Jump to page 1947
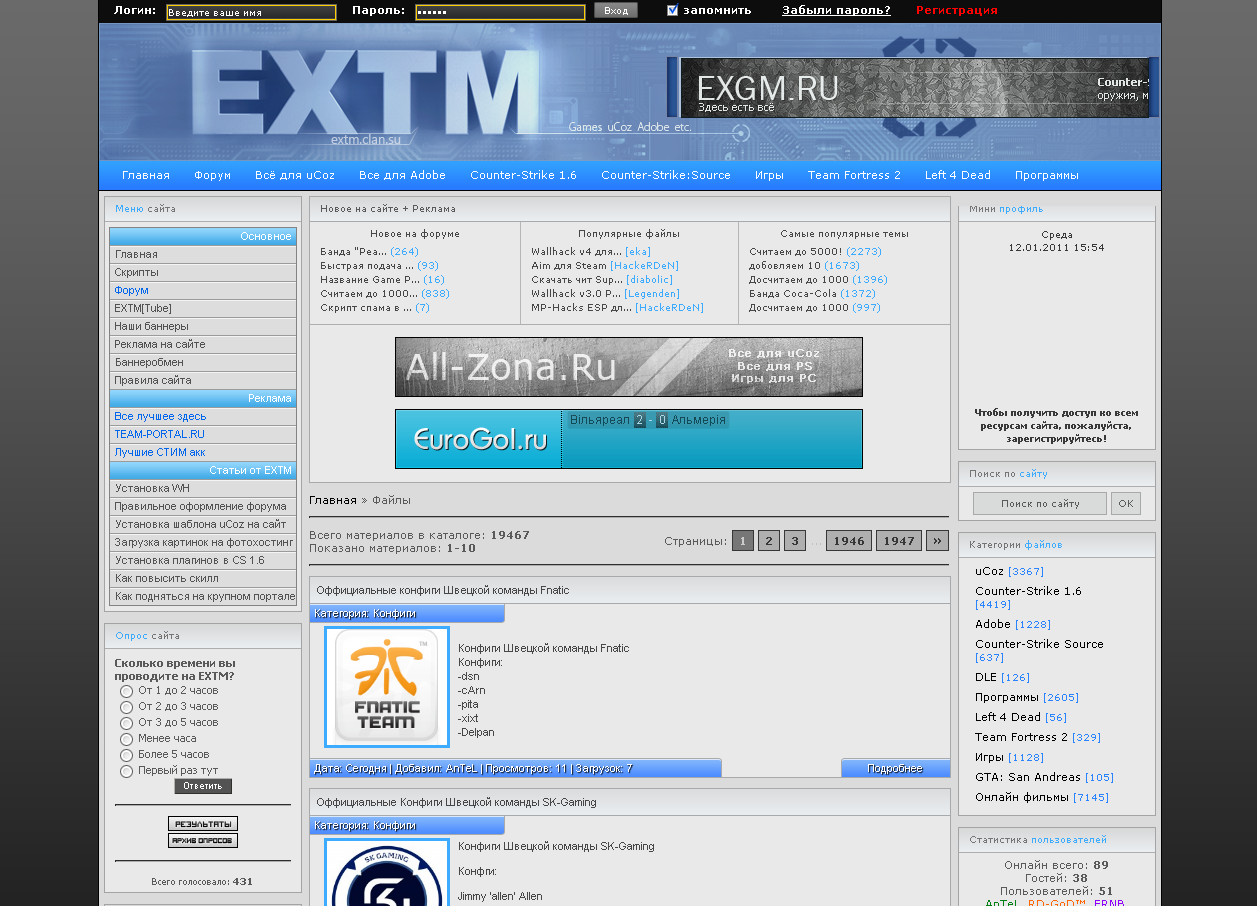 click(x=899, y=541)
